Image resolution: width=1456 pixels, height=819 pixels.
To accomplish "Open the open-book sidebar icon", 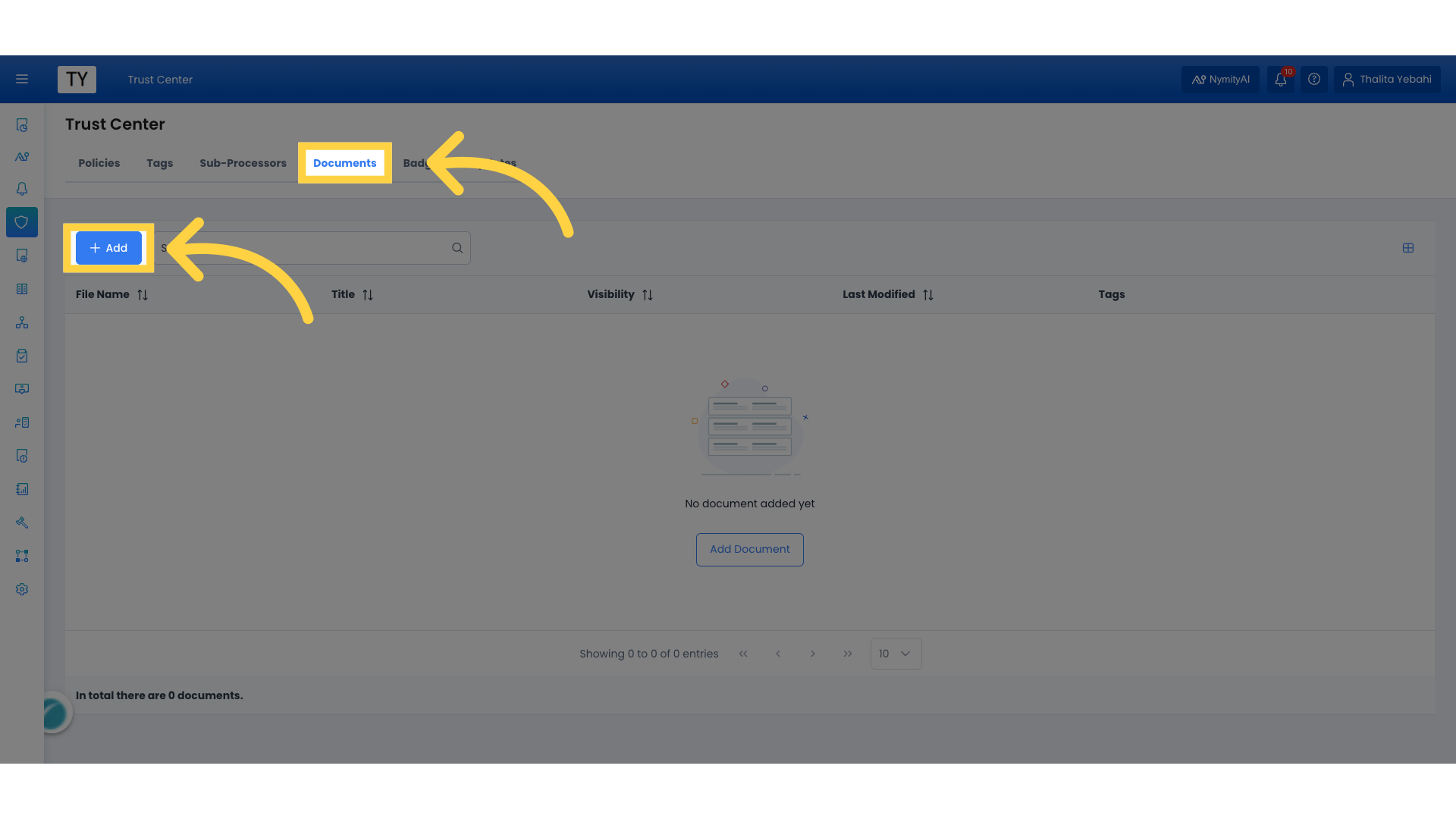I will pos(22,289).
